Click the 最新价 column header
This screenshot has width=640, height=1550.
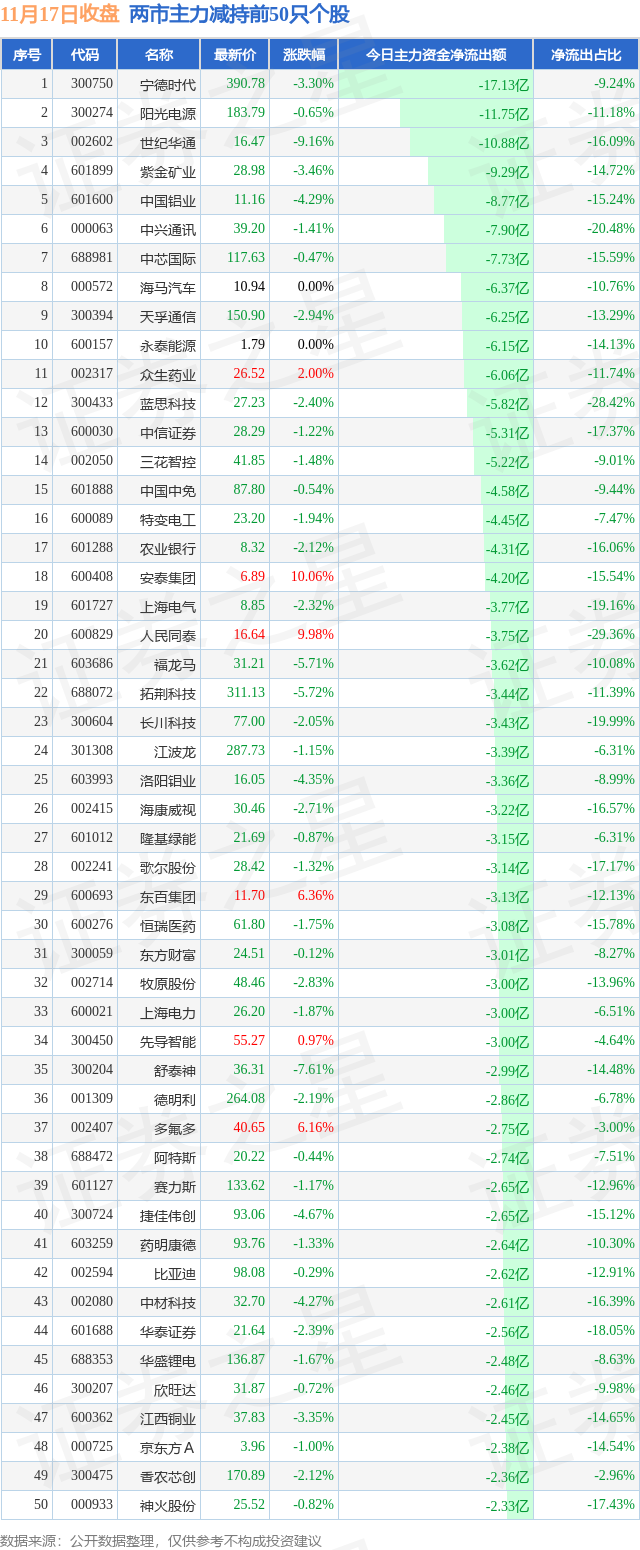[x=235, y=55]
